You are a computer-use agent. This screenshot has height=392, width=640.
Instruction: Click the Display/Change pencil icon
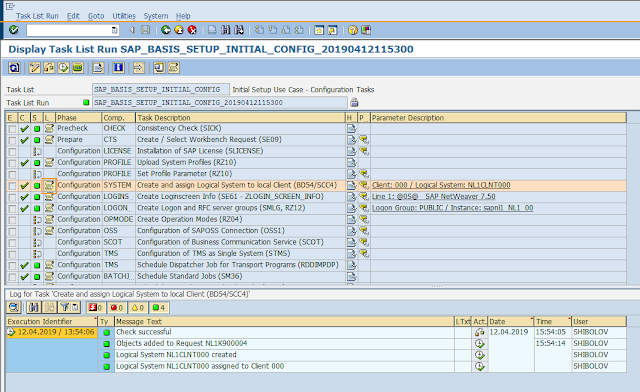pyautogui.click(x=35, y=67)
